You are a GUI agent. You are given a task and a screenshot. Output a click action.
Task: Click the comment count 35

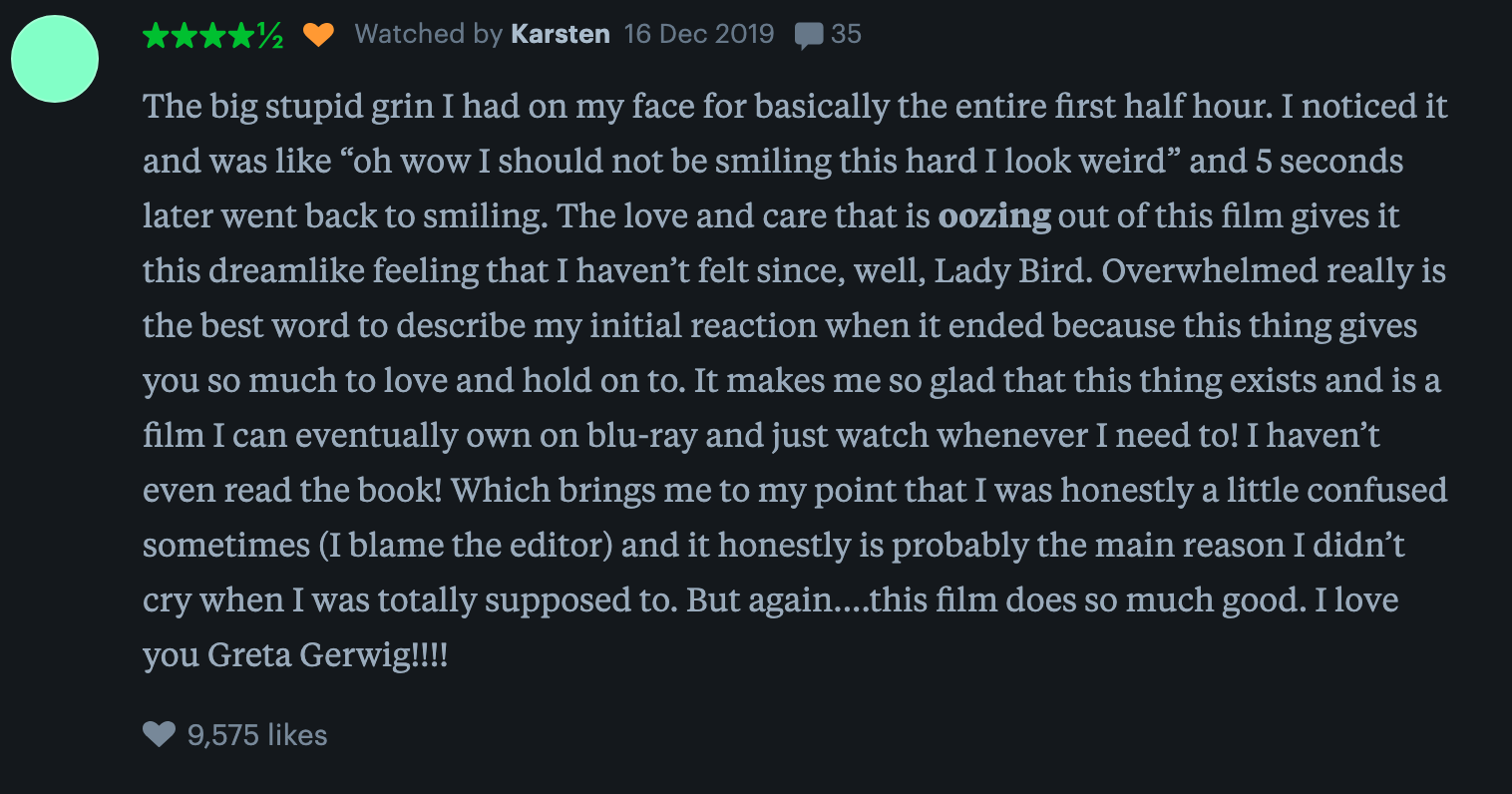click(x=846, y=34)
